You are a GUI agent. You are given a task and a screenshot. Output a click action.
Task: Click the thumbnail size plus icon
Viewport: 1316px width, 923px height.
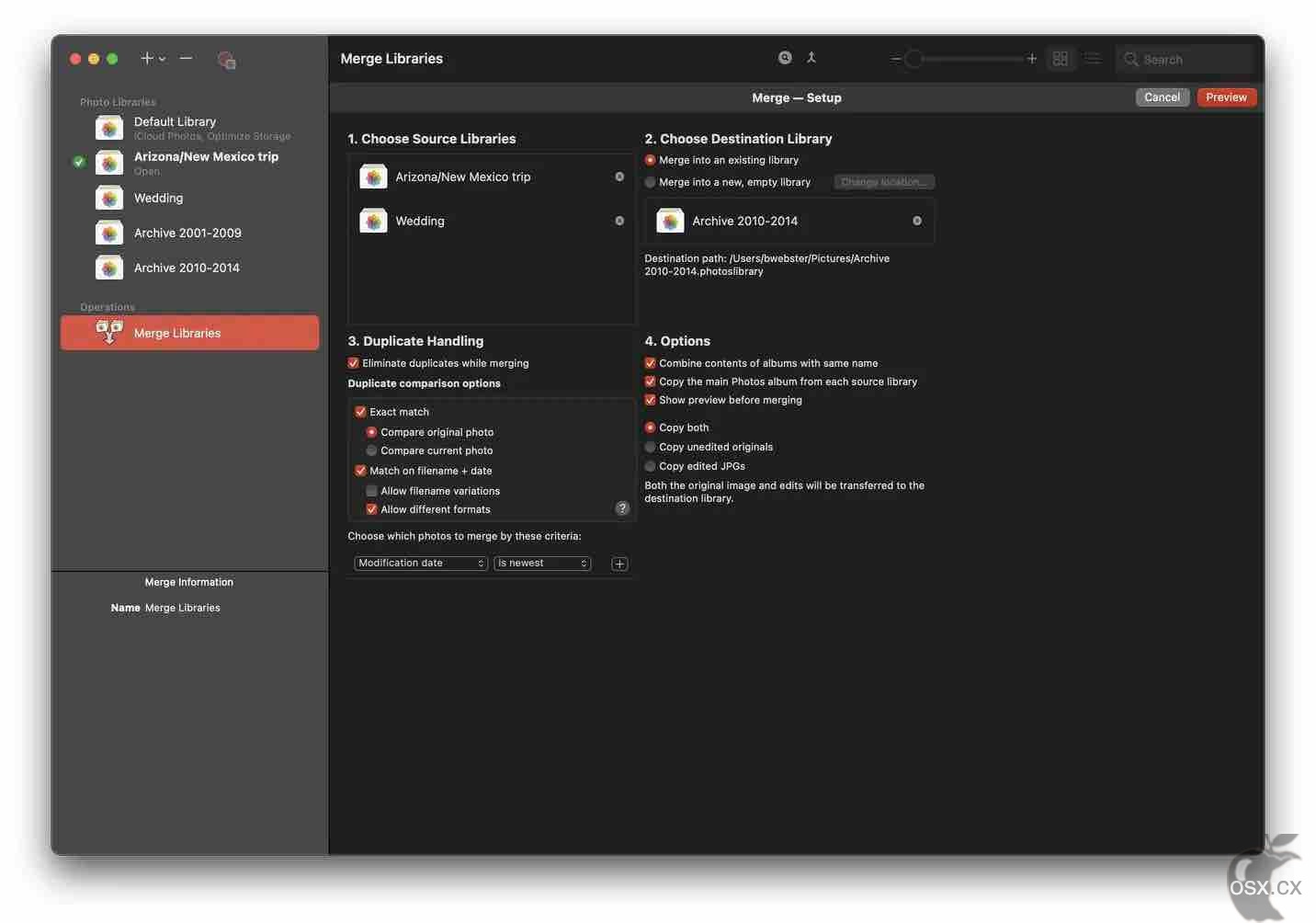(1032, 59)
